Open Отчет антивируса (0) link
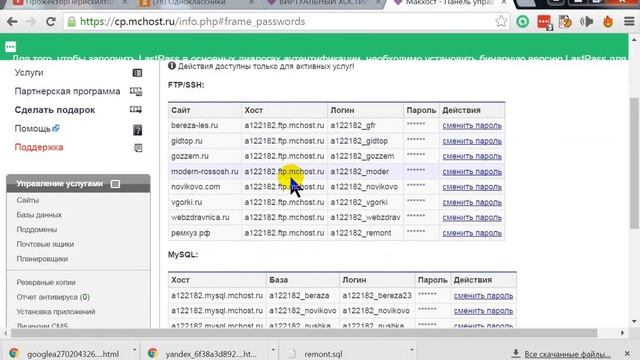 [53, 297]
